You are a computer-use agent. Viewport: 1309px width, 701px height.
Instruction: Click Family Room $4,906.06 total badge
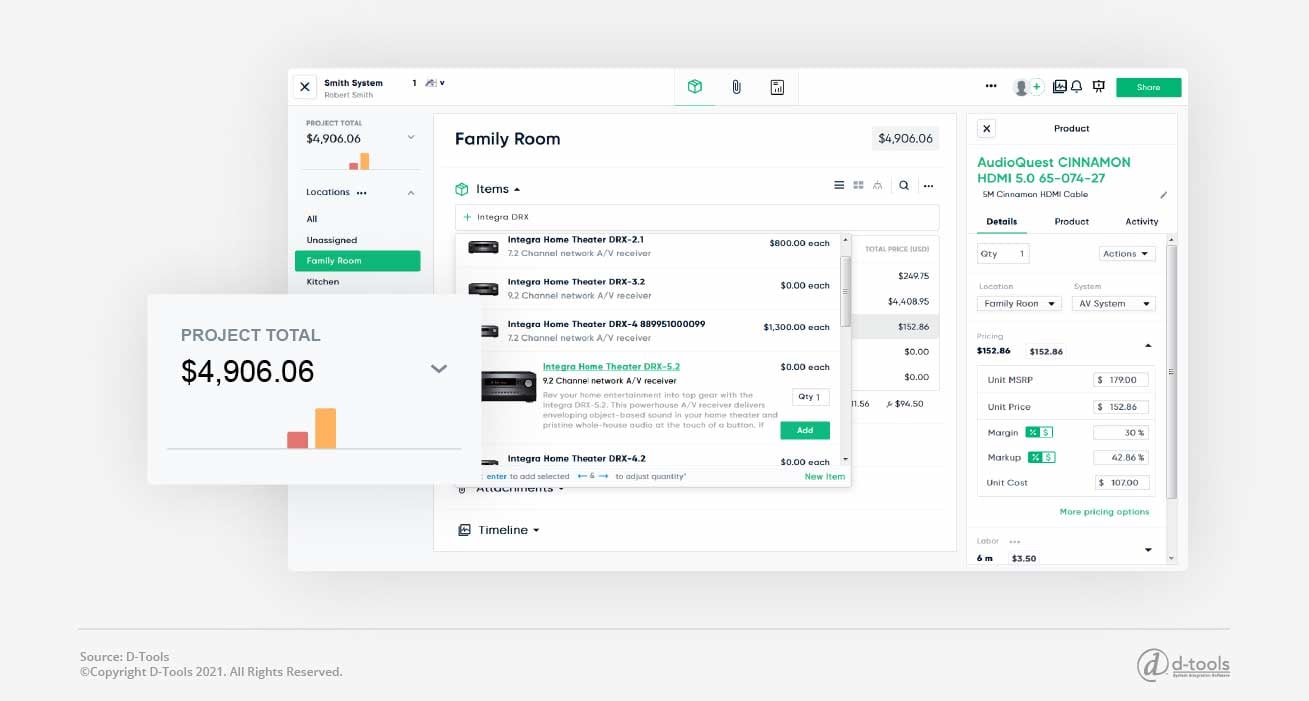[905, 139]
